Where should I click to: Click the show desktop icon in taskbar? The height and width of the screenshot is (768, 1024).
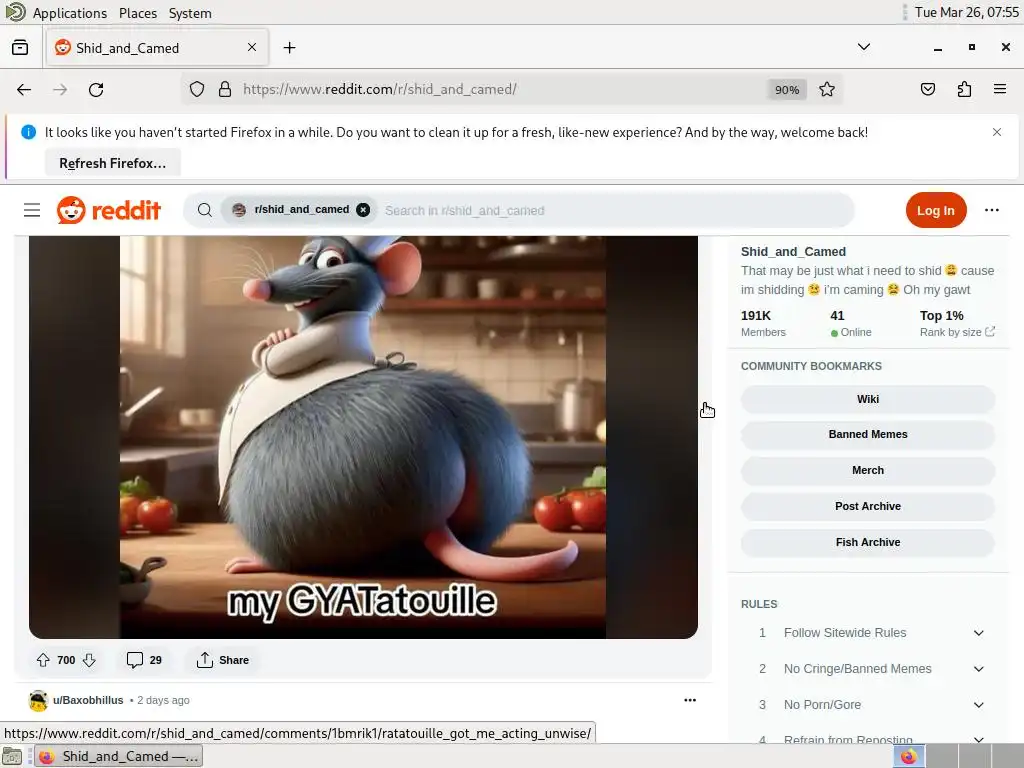(x=12, y=756)
